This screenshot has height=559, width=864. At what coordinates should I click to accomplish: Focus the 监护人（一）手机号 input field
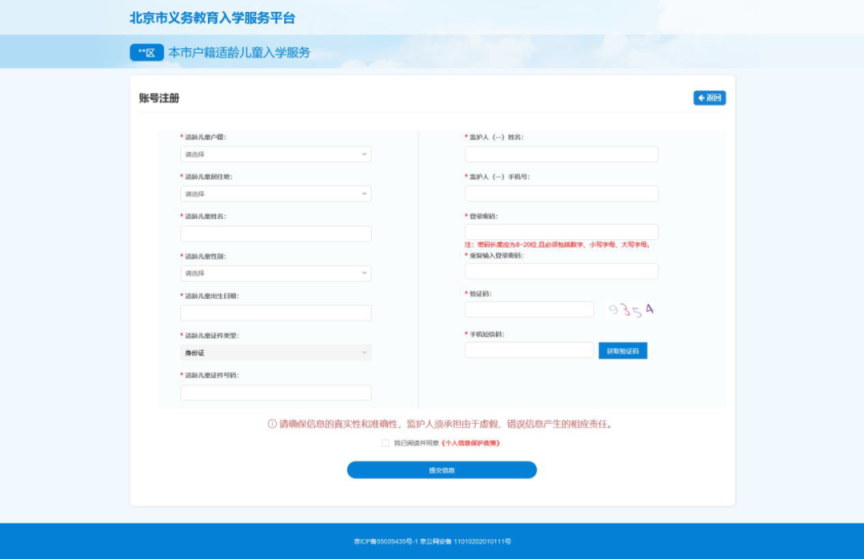561,194
